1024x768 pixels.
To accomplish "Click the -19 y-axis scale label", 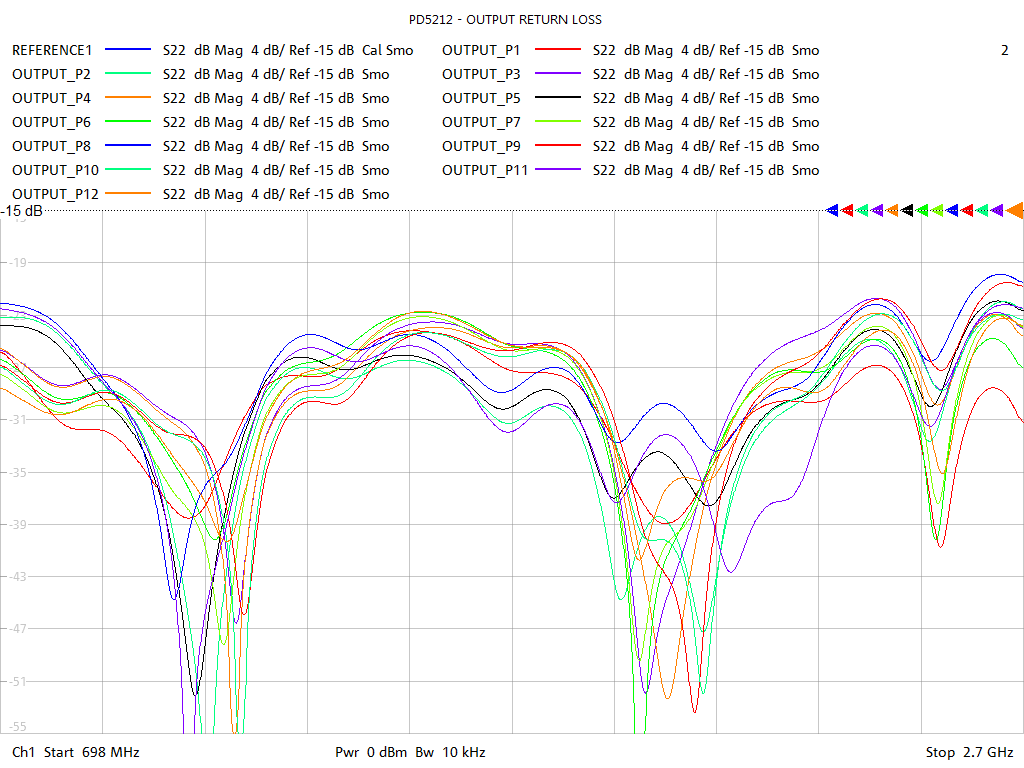I will pos(17,263).
